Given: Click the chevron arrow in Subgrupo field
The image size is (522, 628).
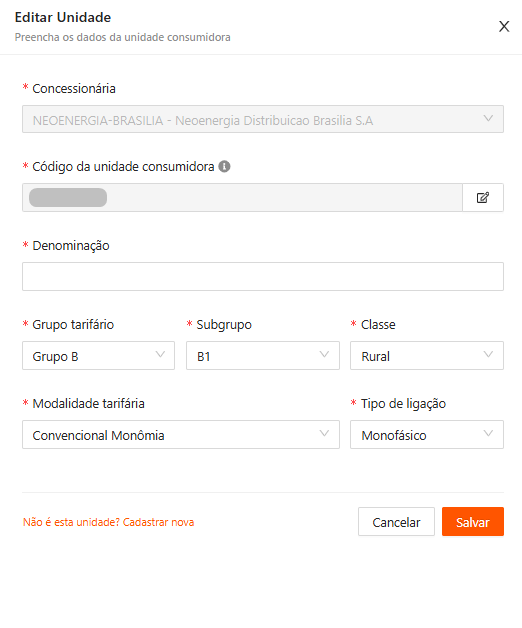Looking at the screenshot, I should pyautogui.click(x=324, y=354).
